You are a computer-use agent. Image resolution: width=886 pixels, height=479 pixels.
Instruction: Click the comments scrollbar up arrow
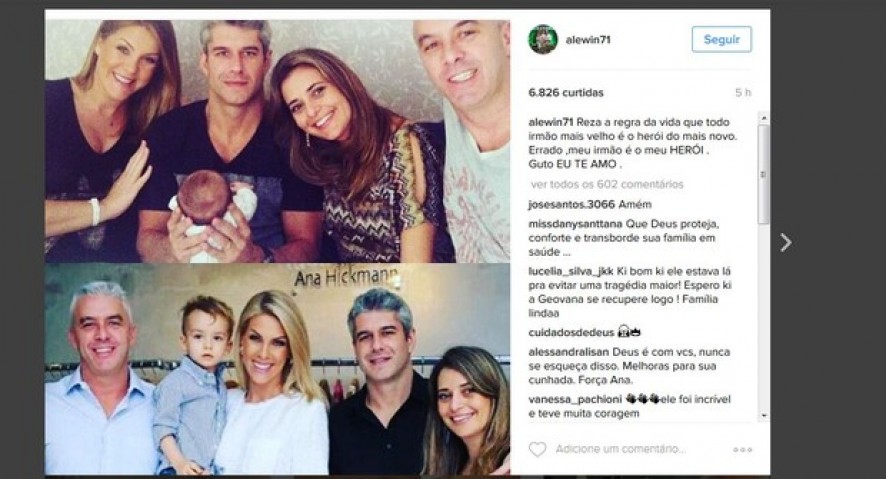[763, 118]
